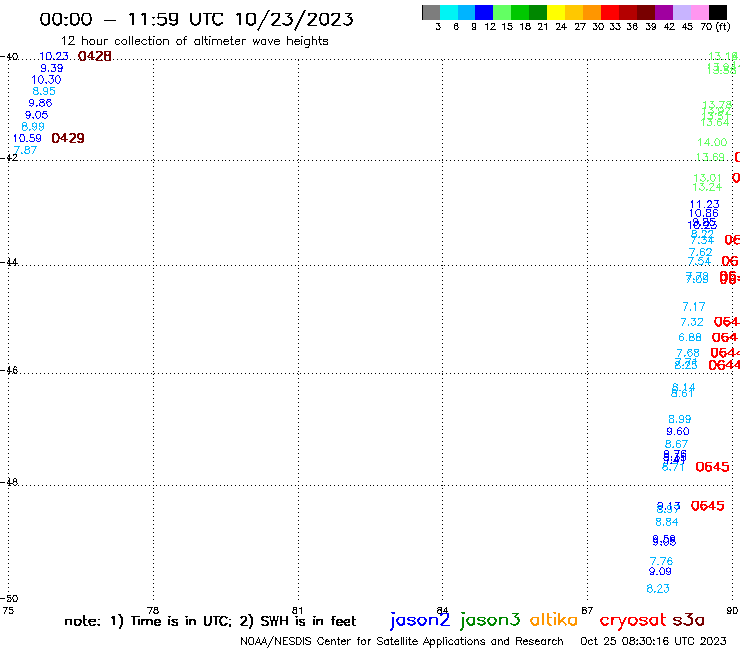Click the 13.01 wave height value

coord(707,178)
